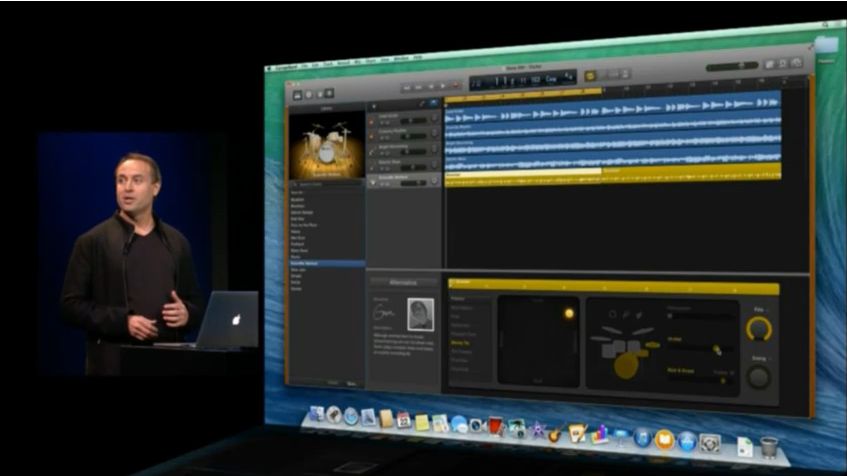847x476 pixels.
Task: Toggle the metronome button beside count-in
Action: pyautogui.click(x=624, y=74)
